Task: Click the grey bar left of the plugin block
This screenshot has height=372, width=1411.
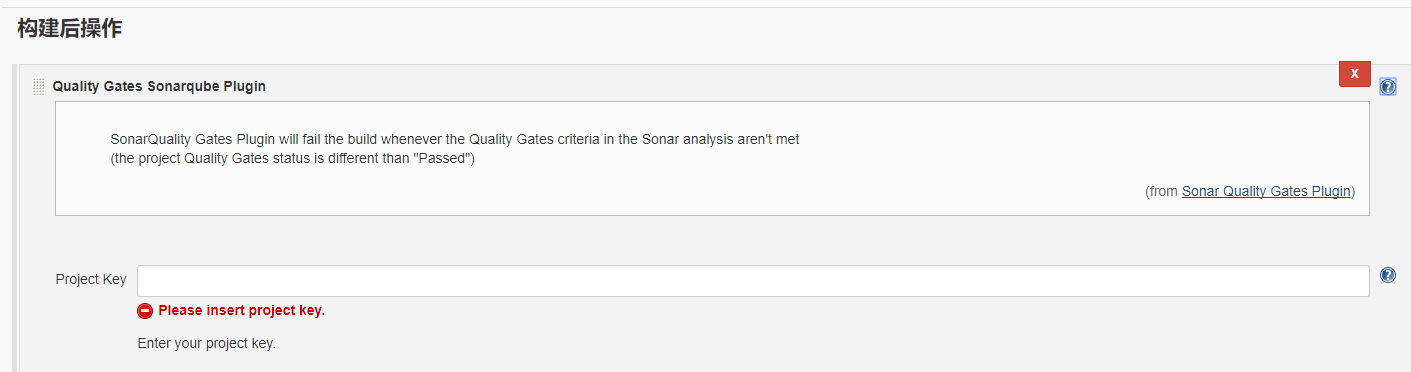Action: coord(15,218)
